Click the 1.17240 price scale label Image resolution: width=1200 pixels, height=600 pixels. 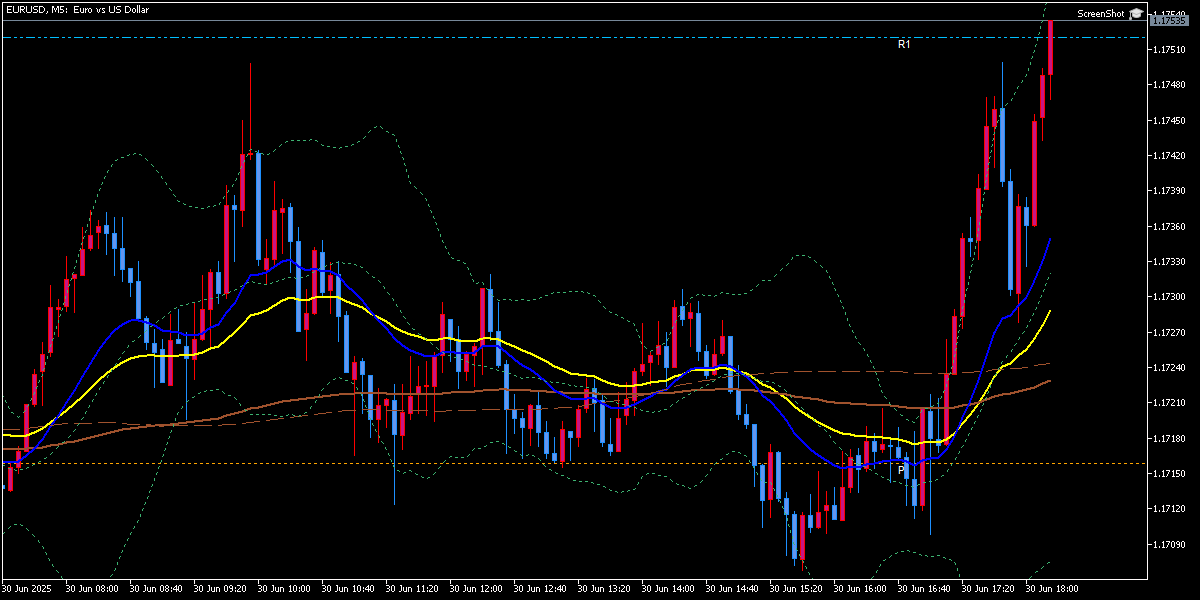(1168, 368)
